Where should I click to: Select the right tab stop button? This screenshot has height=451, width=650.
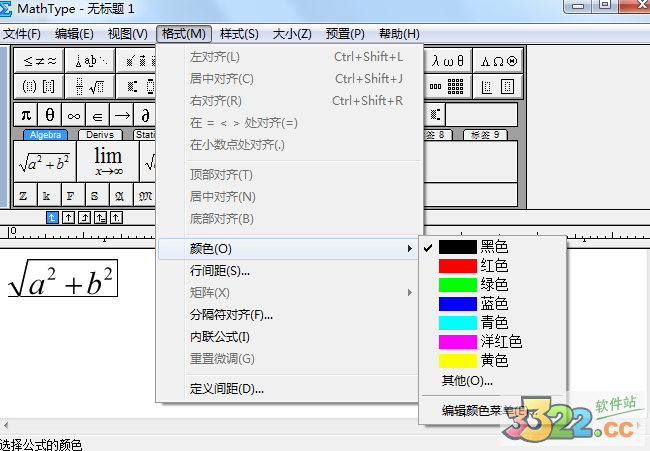(85, 217)
